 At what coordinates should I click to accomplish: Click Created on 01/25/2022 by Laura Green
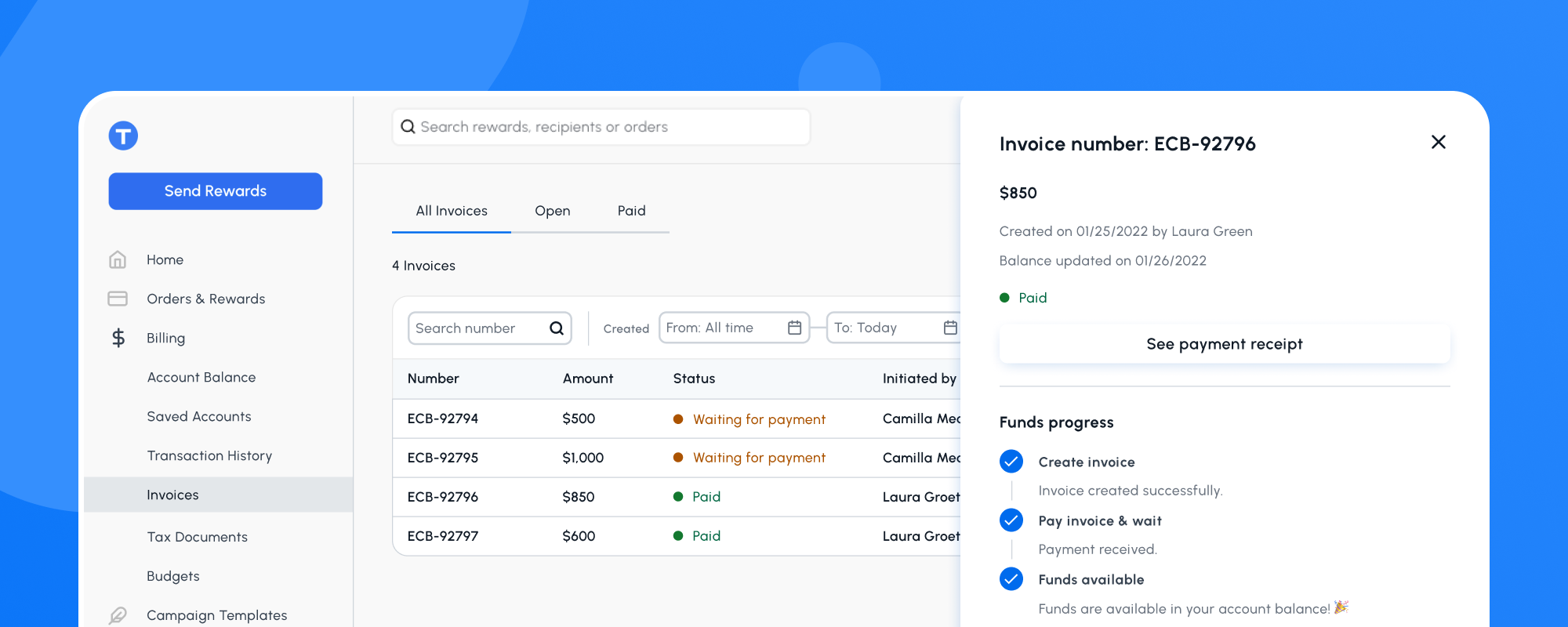[1126, 231]
